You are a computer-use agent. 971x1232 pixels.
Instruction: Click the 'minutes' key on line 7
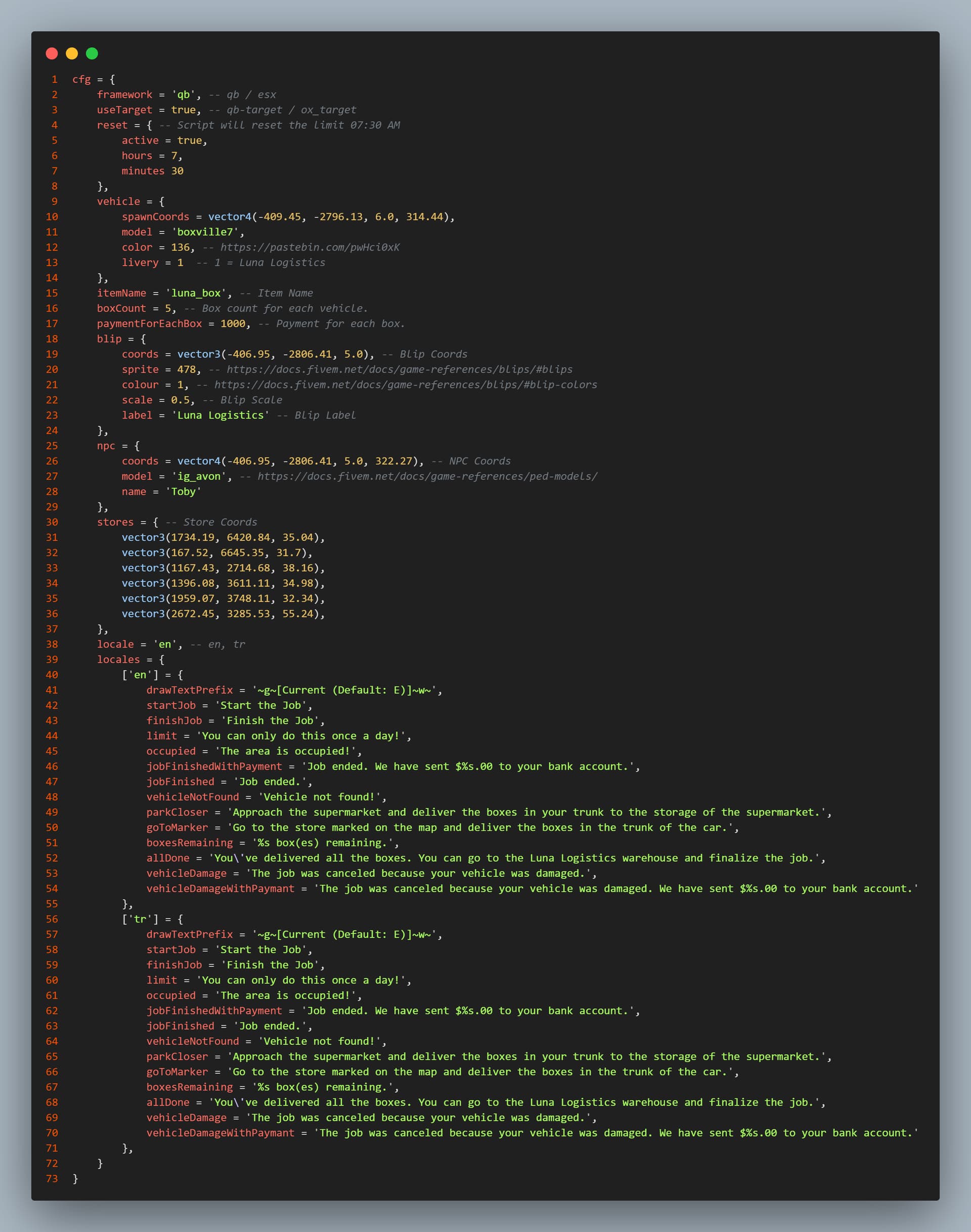[143, 171]
